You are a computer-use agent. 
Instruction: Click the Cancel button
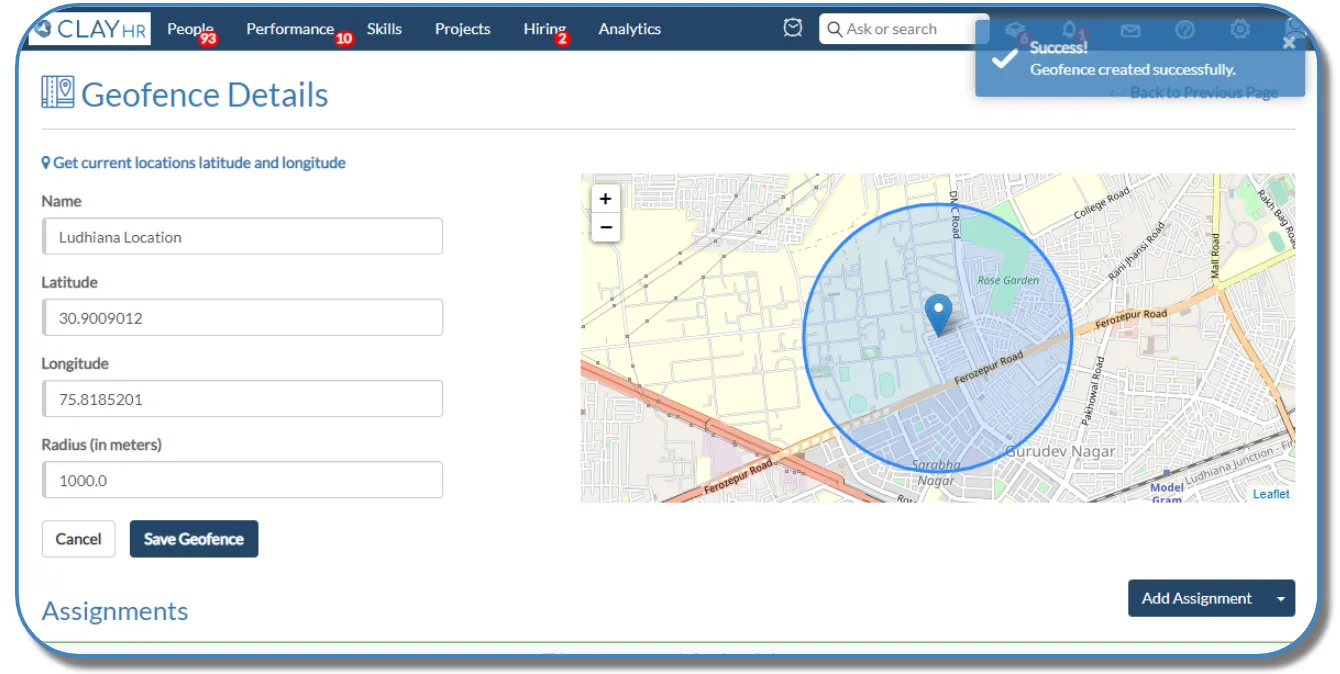[78, 539]
